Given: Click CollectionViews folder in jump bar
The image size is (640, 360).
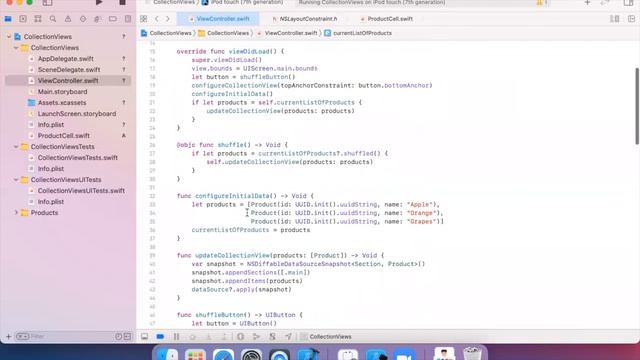Looking at the screenshot, I should (224, 33).
